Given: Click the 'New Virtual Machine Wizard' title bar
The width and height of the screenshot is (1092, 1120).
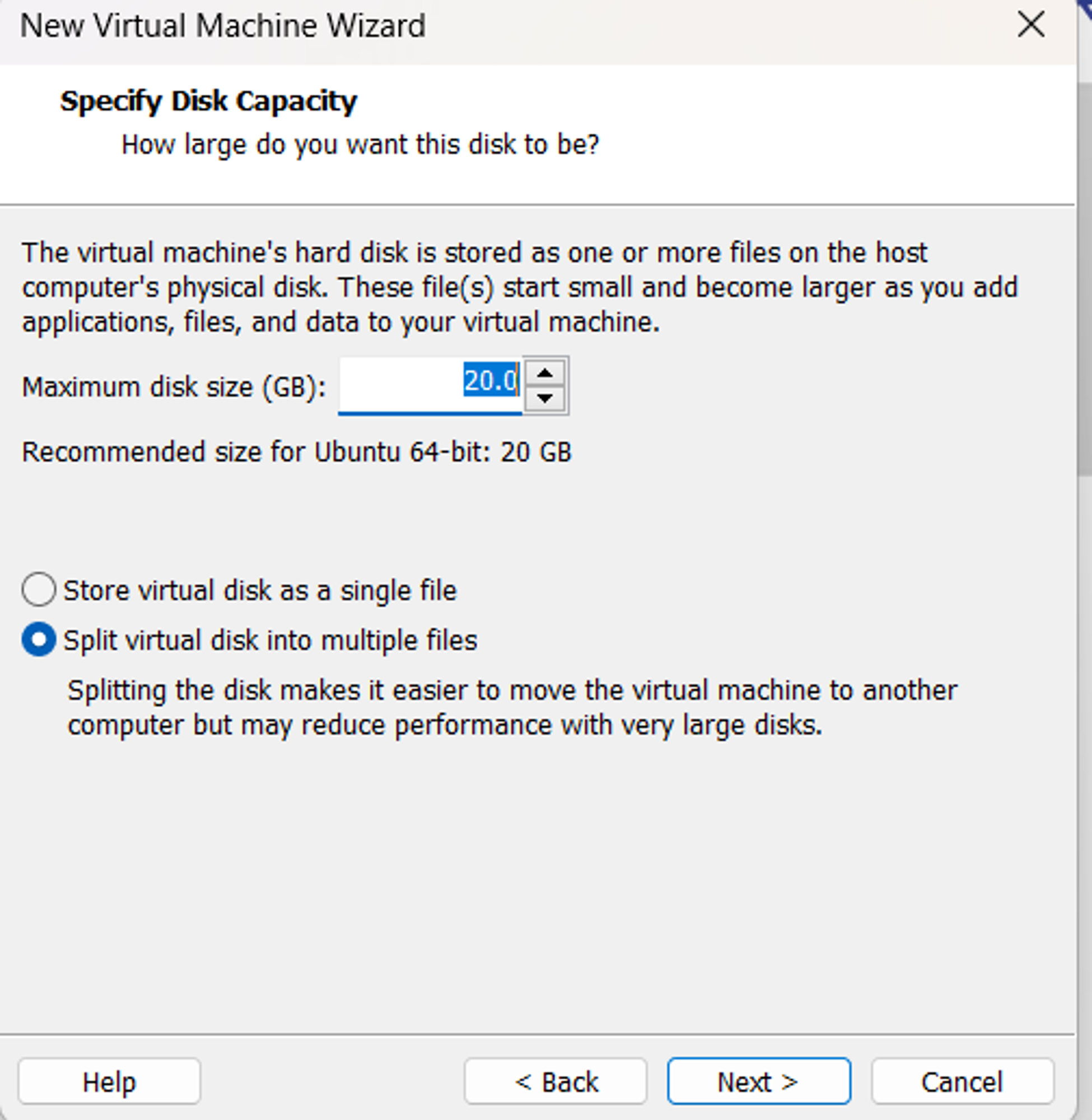Looking at the screenshot, I should (223, 26).
